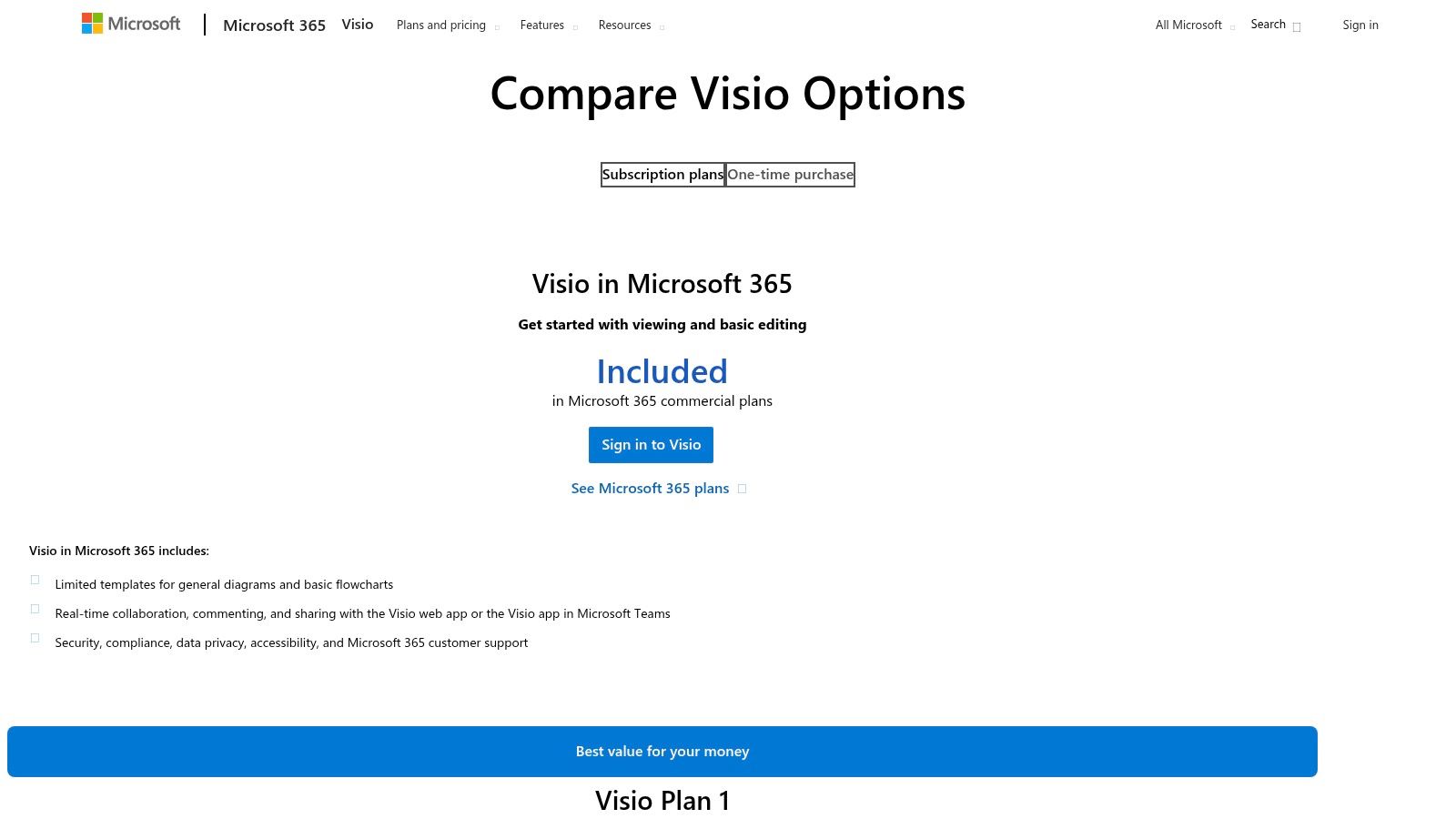Click the checkmark beside security and compliance feature

tap(35, 638)
